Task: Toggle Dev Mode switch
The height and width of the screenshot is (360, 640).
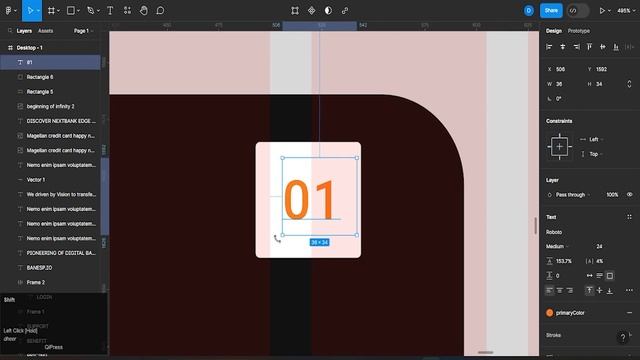Action: 578,11
